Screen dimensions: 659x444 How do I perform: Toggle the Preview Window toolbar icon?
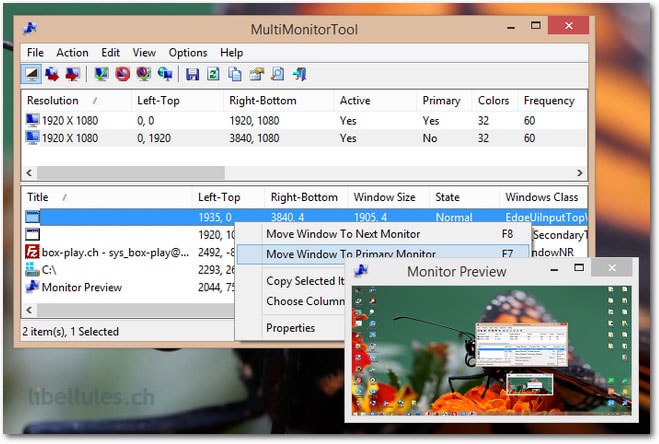click(32, 74)
